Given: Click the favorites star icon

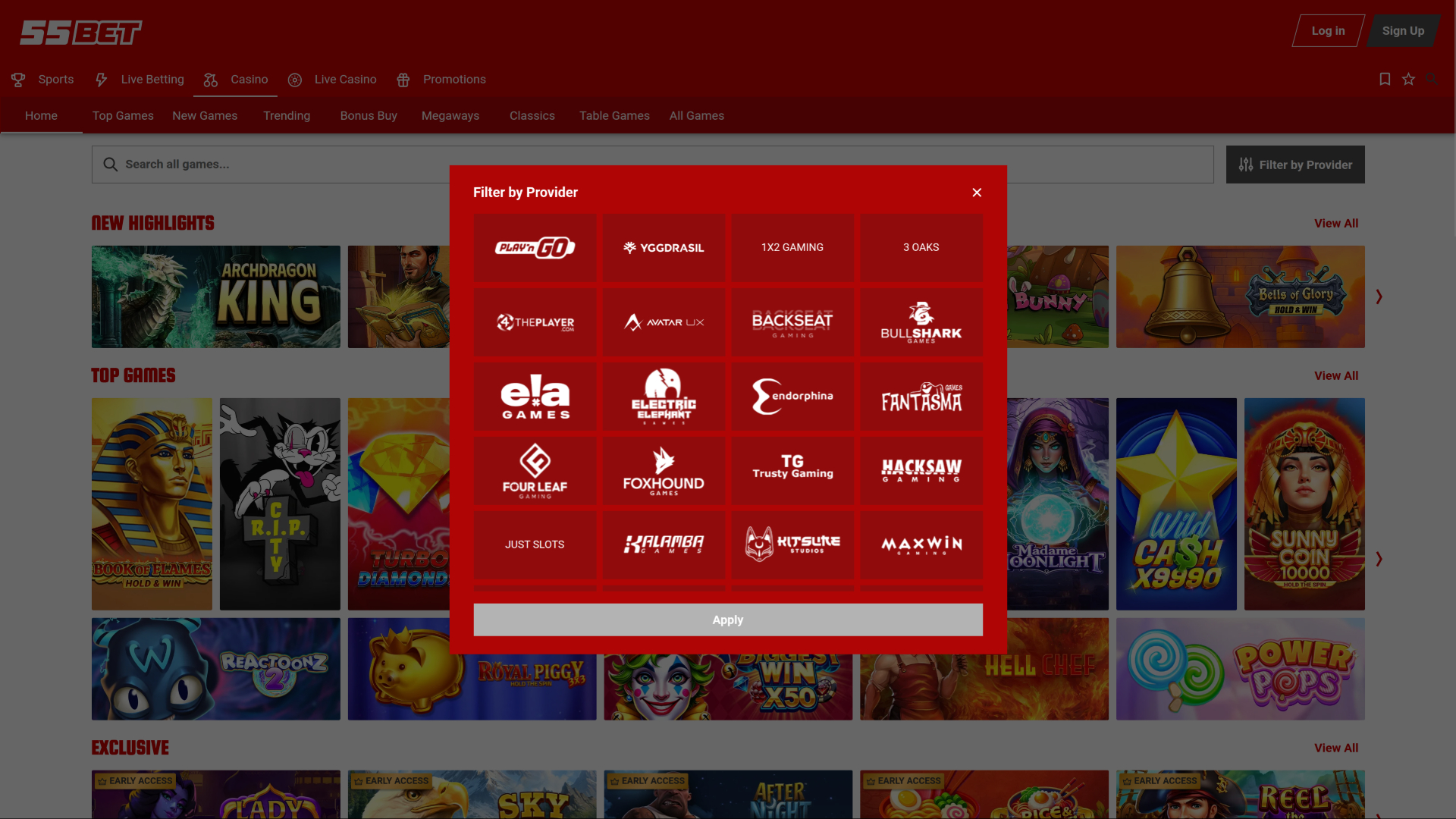Looking at the screenshot, I should click(1408, 79).
